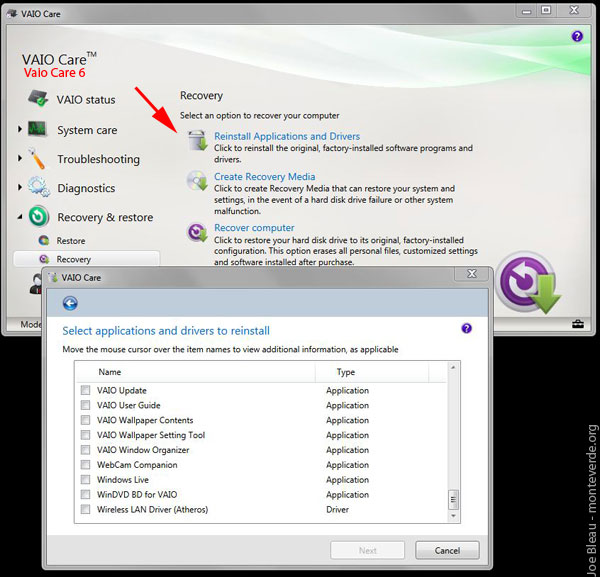The image size is (600, 577).
Task: Click VAIO Care title bar app icon
Action: [12, 14]
